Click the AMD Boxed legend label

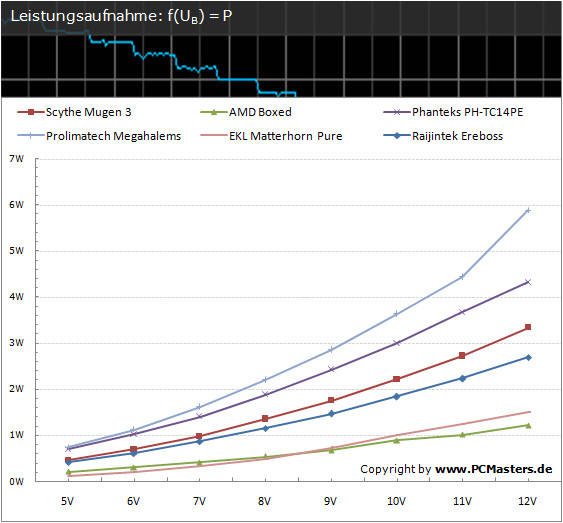pos(260,112)
